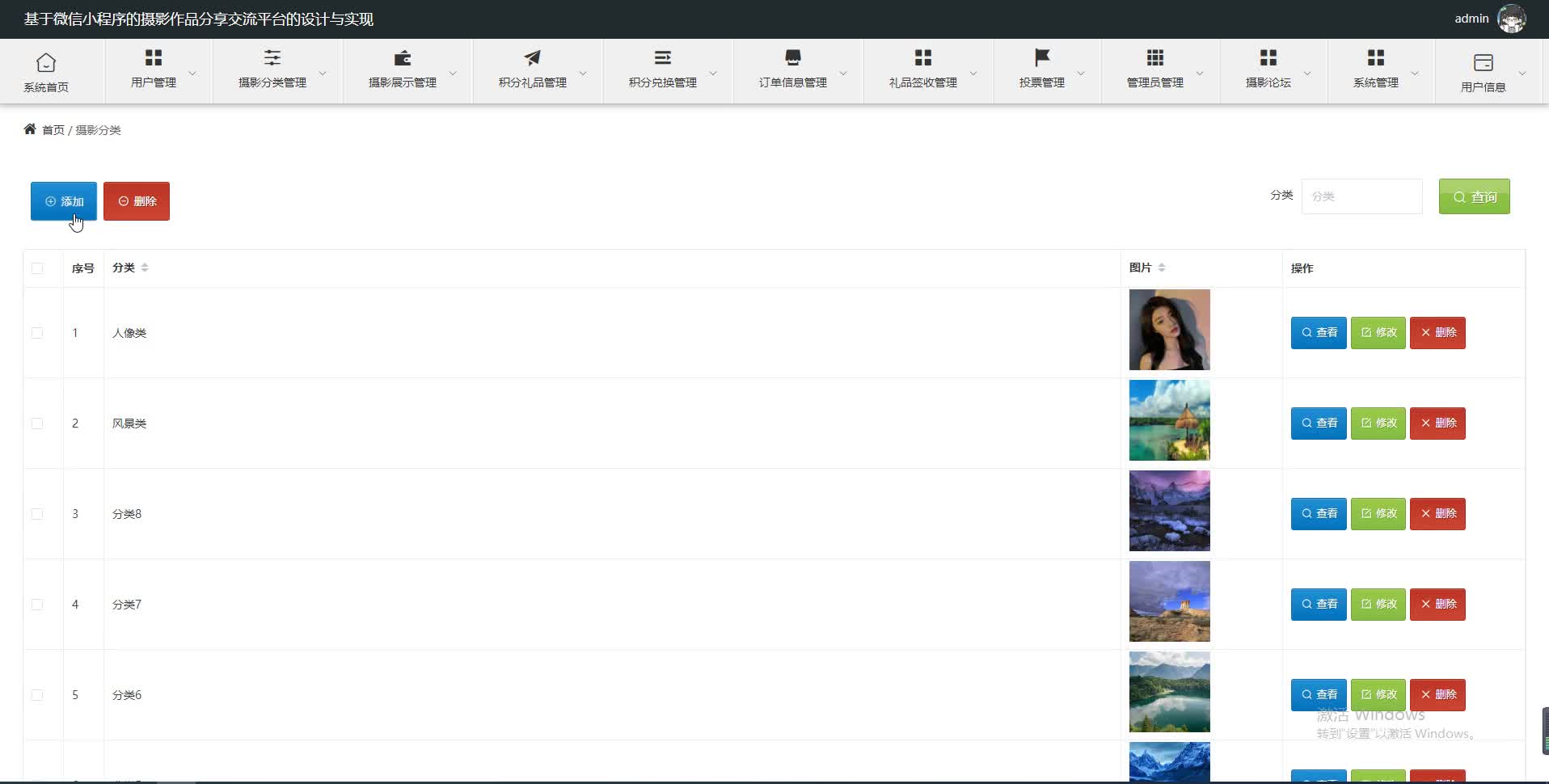1549x784 pixels.
Task: Click the 管理员管理 grid icon
Action: coord(1155,57)
